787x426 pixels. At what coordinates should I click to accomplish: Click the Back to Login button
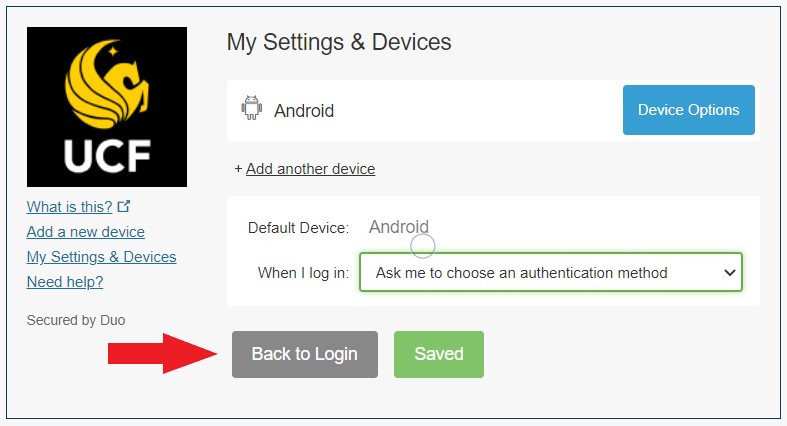click(305, 354)
